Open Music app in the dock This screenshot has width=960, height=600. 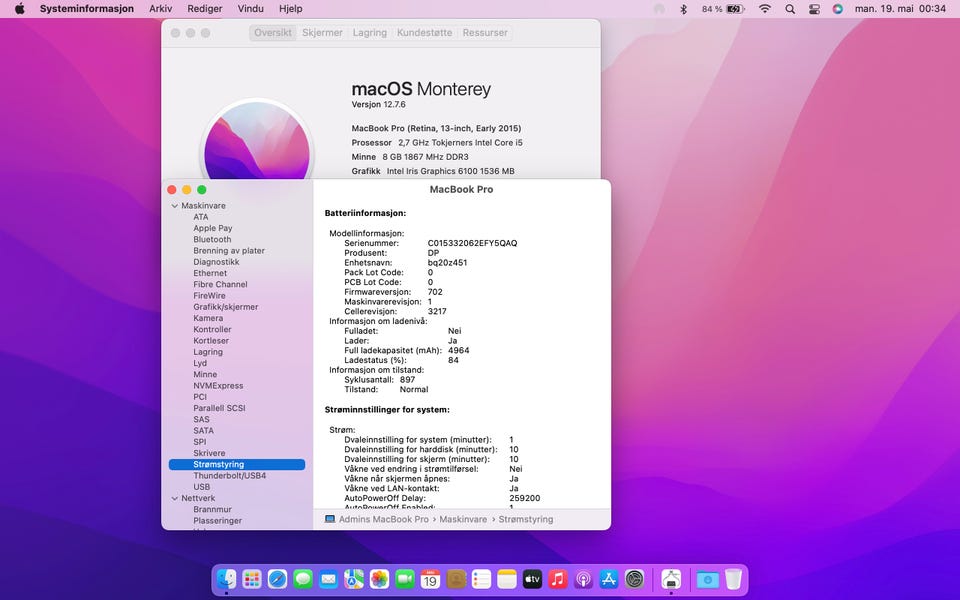(558, 579)
